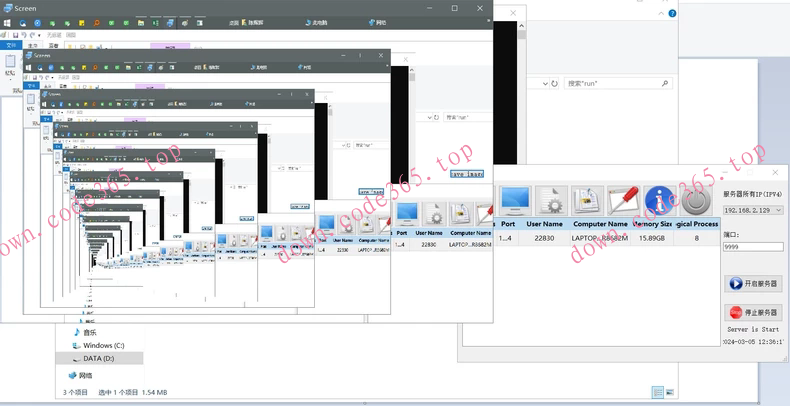Click the 开启服务器 start server button
This screenshot has width=790, height=406.
(x=753, y=284)
